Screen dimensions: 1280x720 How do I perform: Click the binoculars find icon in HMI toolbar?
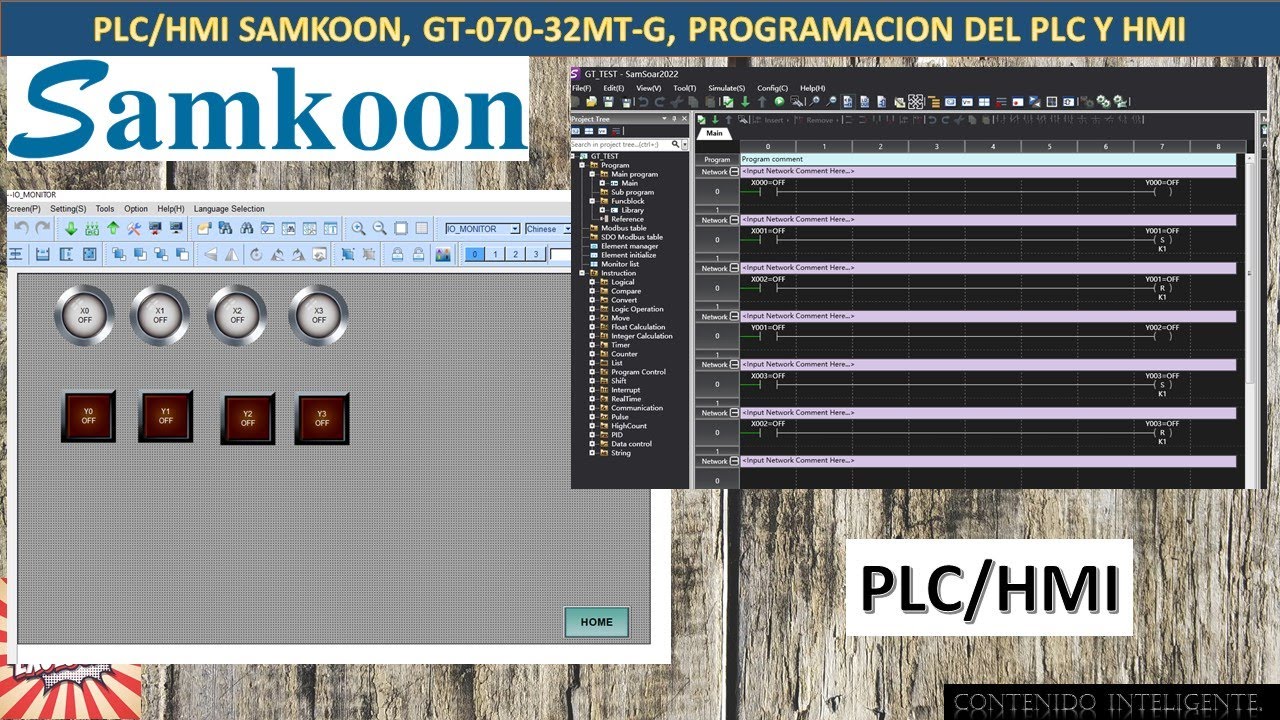click(x=246, y=229)
